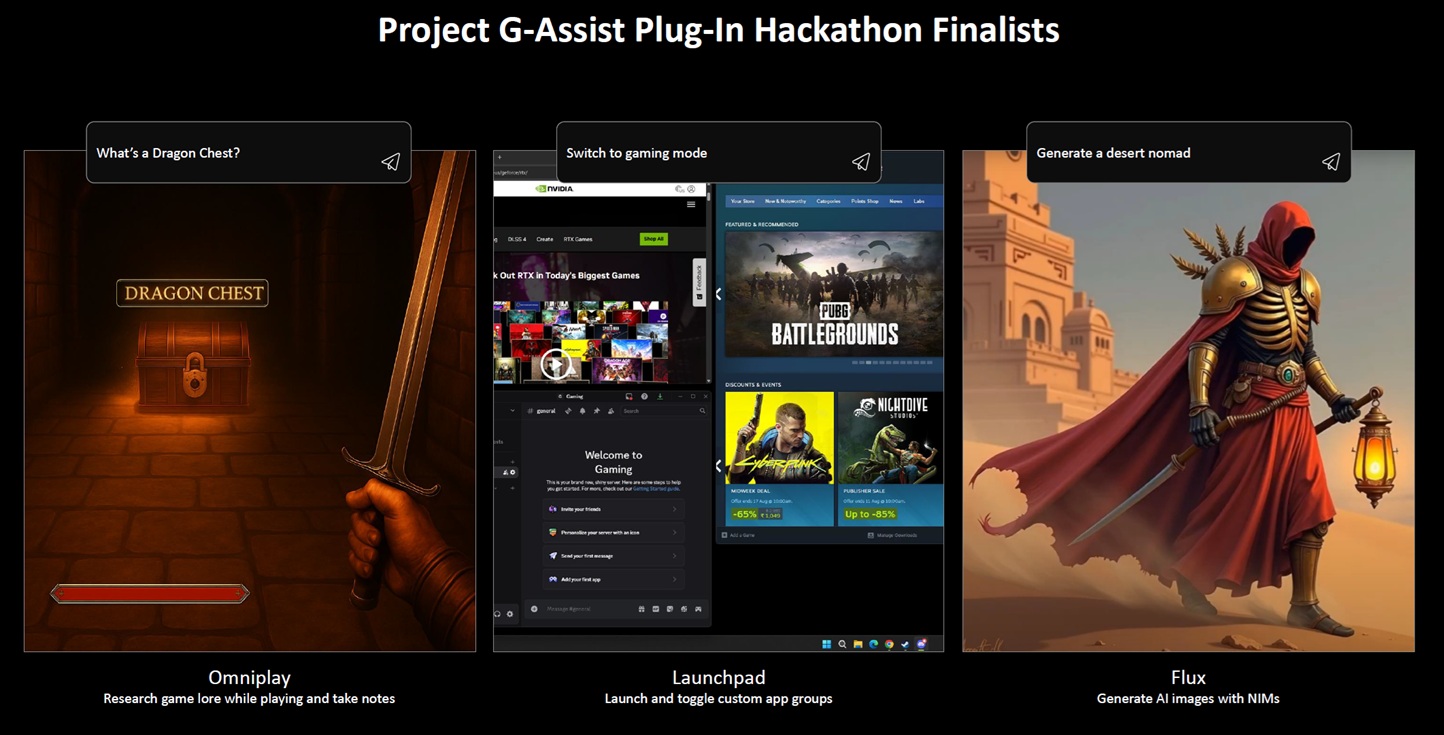The height and width of the screenshot is (735, 1444).
Task: Click Steam icon in Windows taskbar
Action: tap(905, 645)
